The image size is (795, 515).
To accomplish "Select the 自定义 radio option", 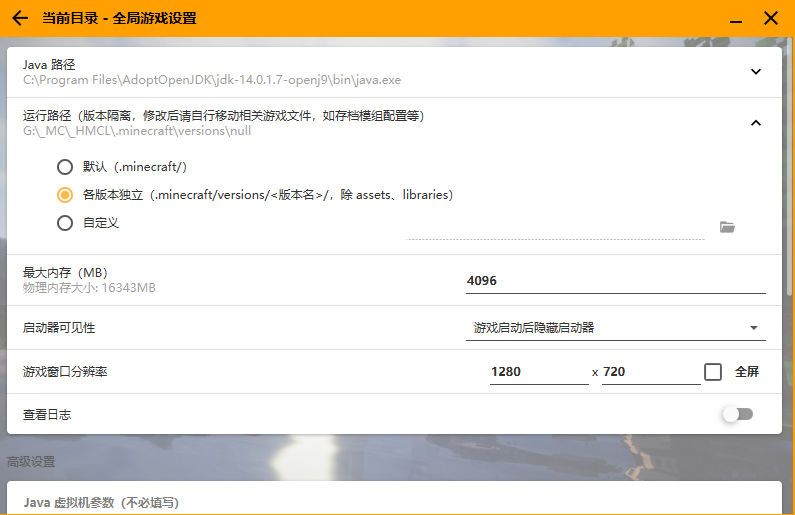I will tap(65, 223).
